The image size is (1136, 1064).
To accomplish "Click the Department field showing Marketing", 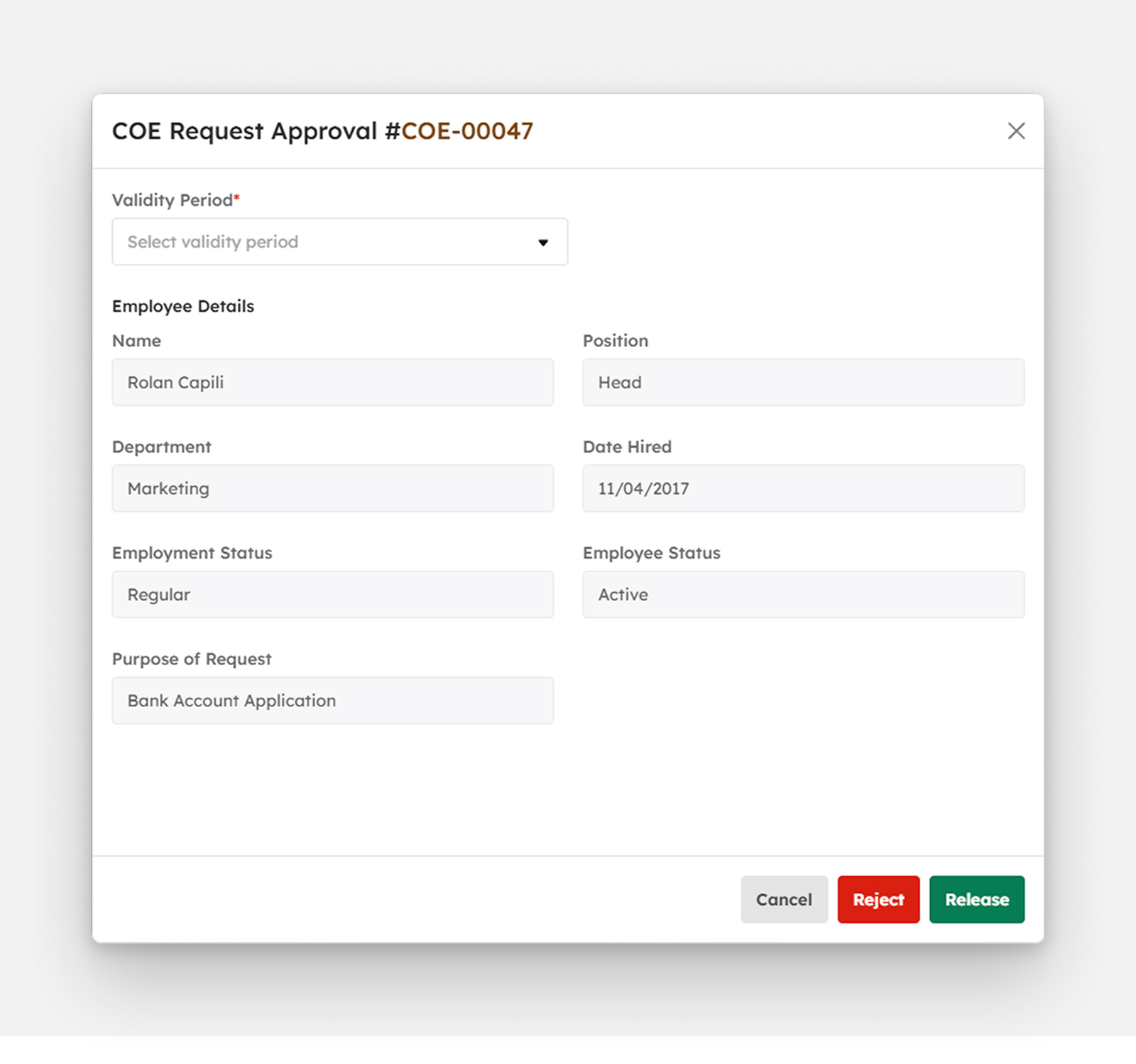I will point(332,488).
